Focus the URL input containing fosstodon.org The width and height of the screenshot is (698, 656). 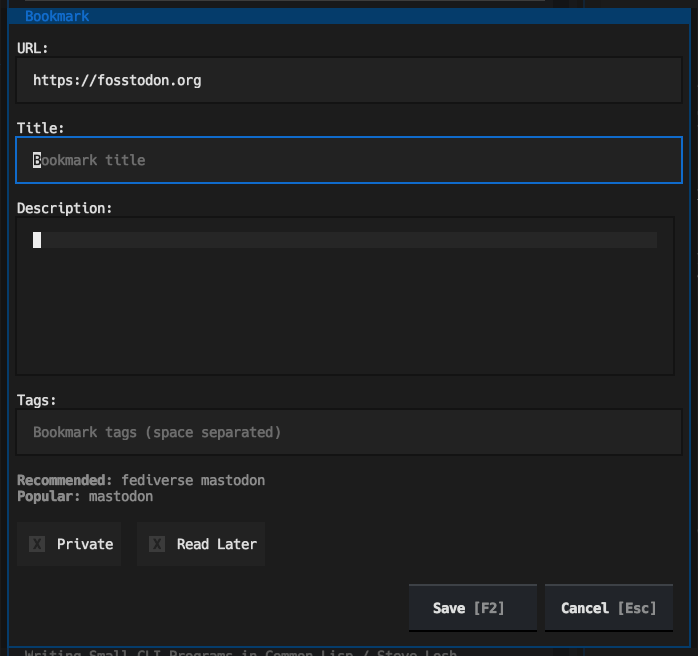click(x=348, y=80)
